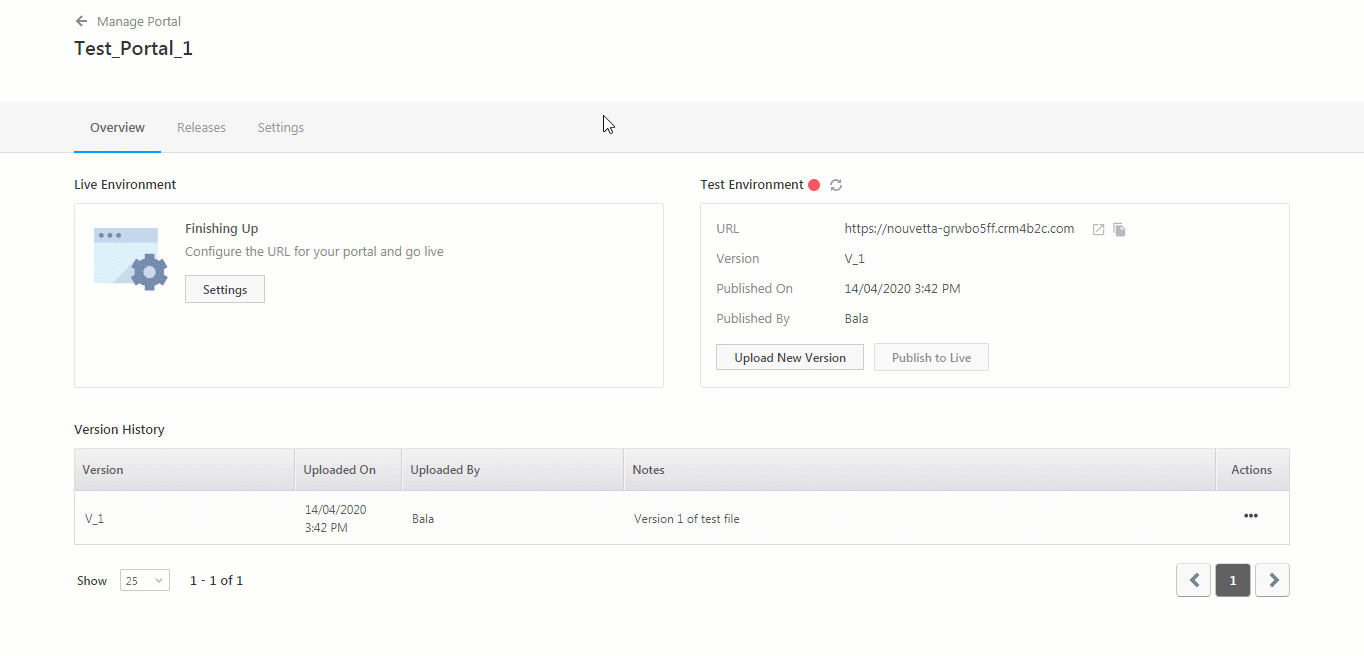Screen dimensions: 1364x656
Task: Click the gear illustration in Live Environment
Action: tap(129, 255)
